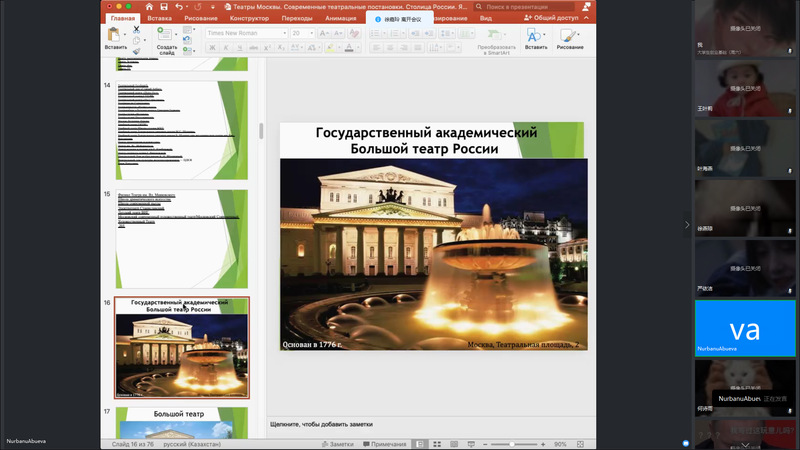Open the font color dropdown arrow
Screen dimensions: 800x450
point(358,47)
